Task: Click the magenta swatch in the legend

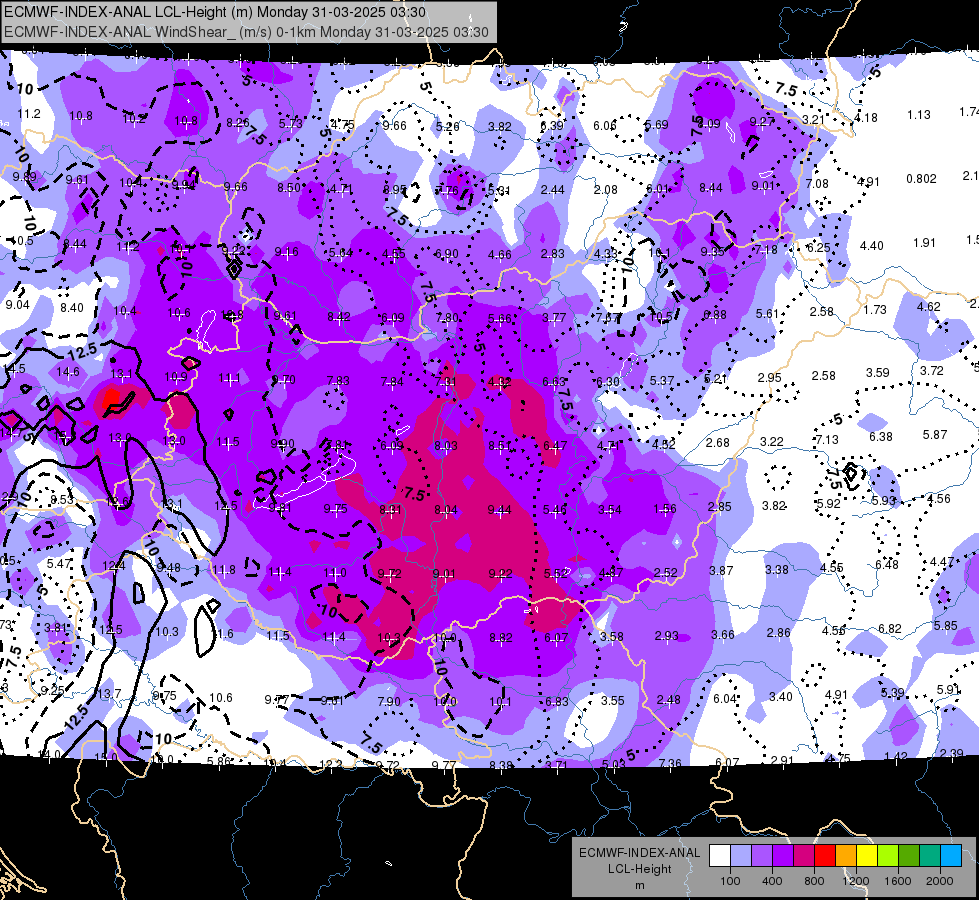Action: (804, 856)
